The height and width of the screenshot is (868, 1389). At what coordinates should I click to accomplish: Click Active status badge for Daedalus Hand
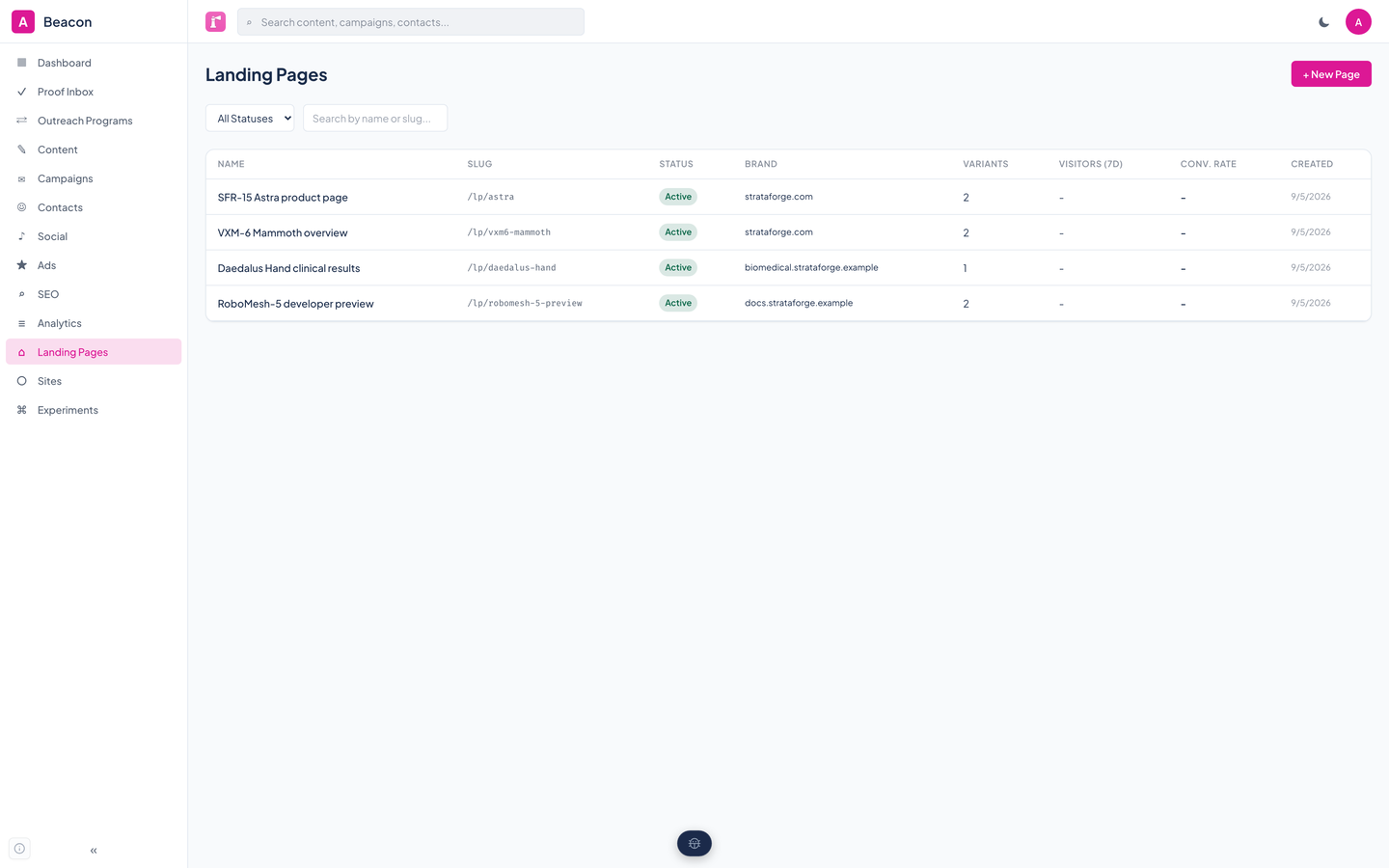pos(678,268)
